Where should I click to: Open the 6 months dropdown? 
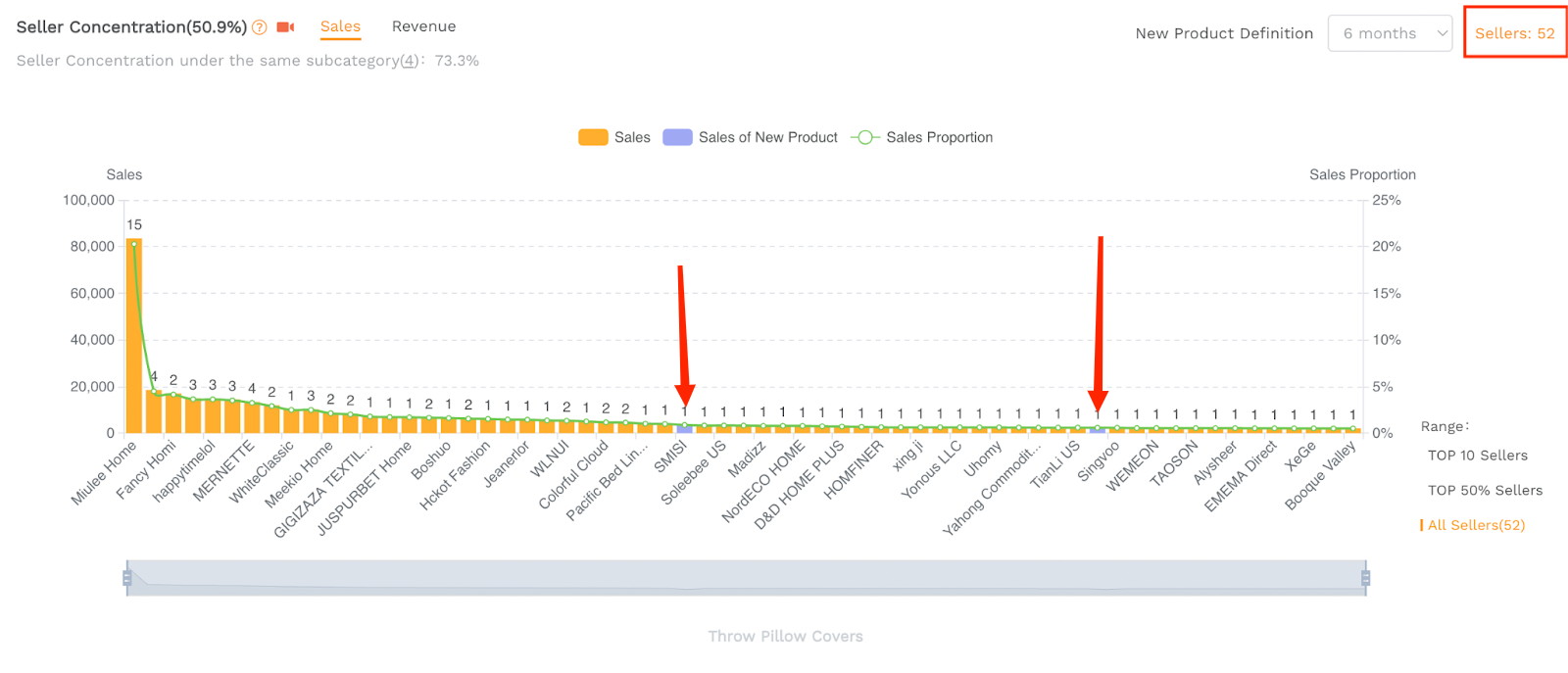pos(1390,33)
